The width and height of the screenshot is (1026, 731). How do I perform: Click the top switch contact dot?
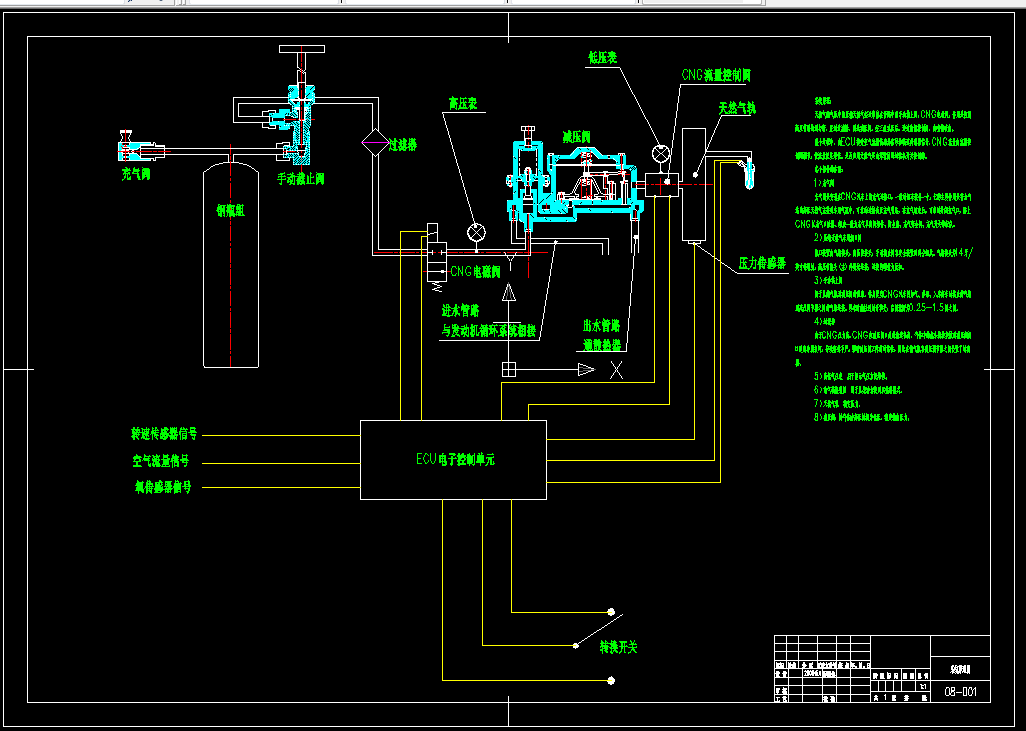[x=611, y=612]
